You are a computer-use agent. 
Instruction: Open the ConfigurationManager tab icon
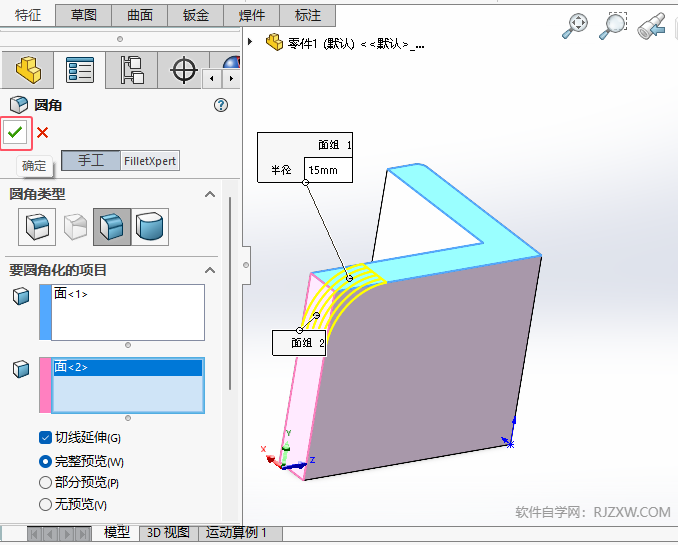132,70
